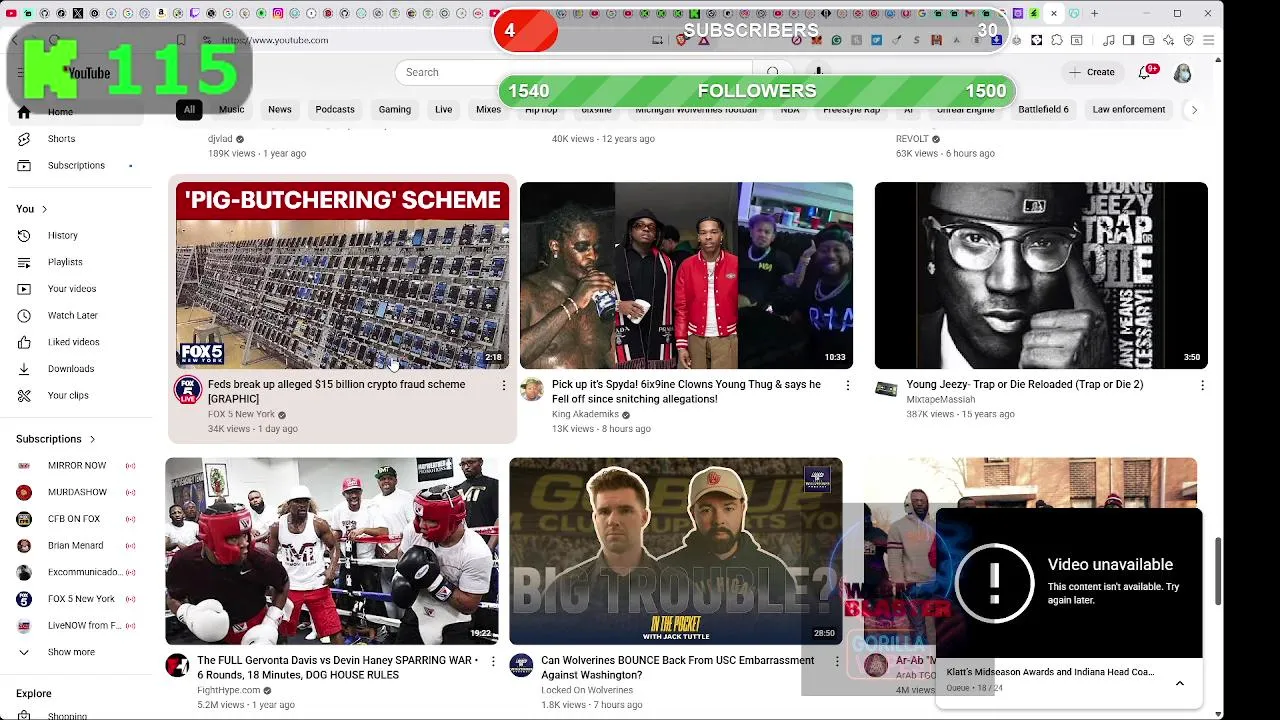Play the 6ix9ine Young Thug video thumbnail

pyautogui.click(x=686, y=275)
